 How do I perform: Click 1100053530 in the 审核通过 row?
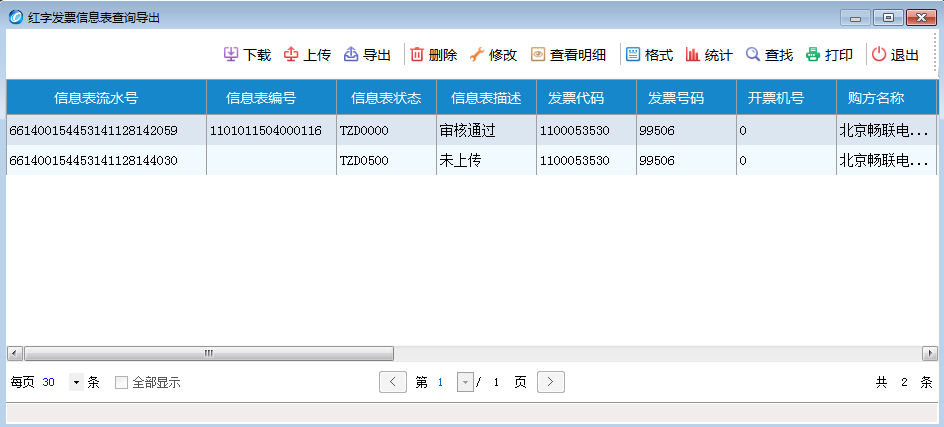coord(586,130)
